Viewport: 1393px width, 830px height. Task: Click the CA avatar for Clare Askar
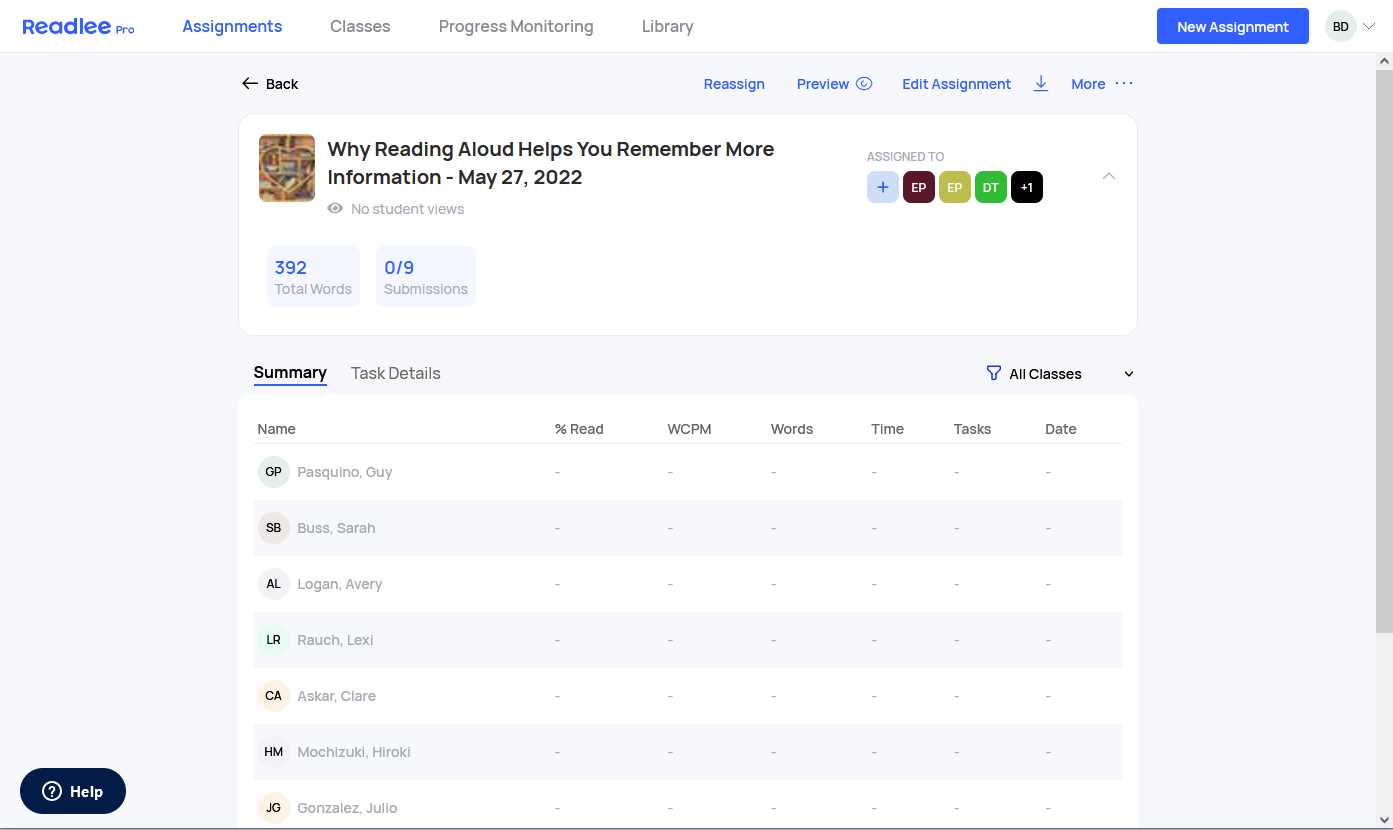[274, 696]
